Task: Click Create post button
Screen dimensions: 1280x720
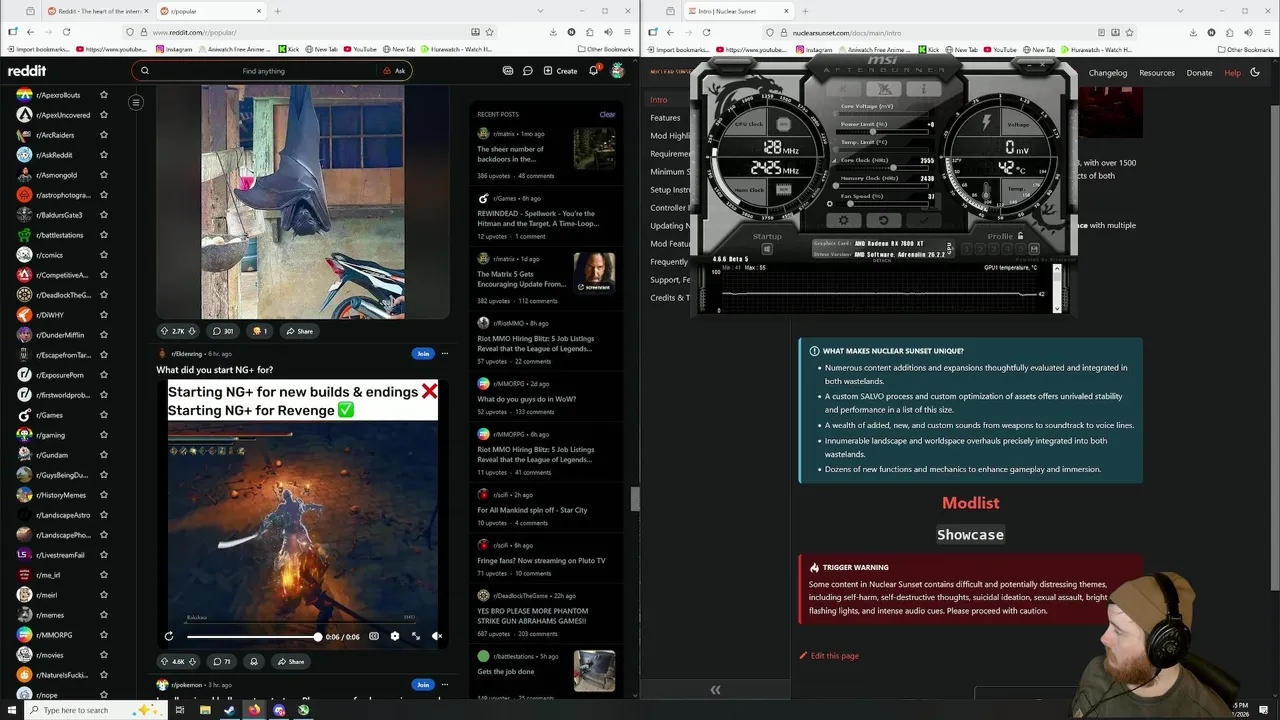Action: point(560,71)
